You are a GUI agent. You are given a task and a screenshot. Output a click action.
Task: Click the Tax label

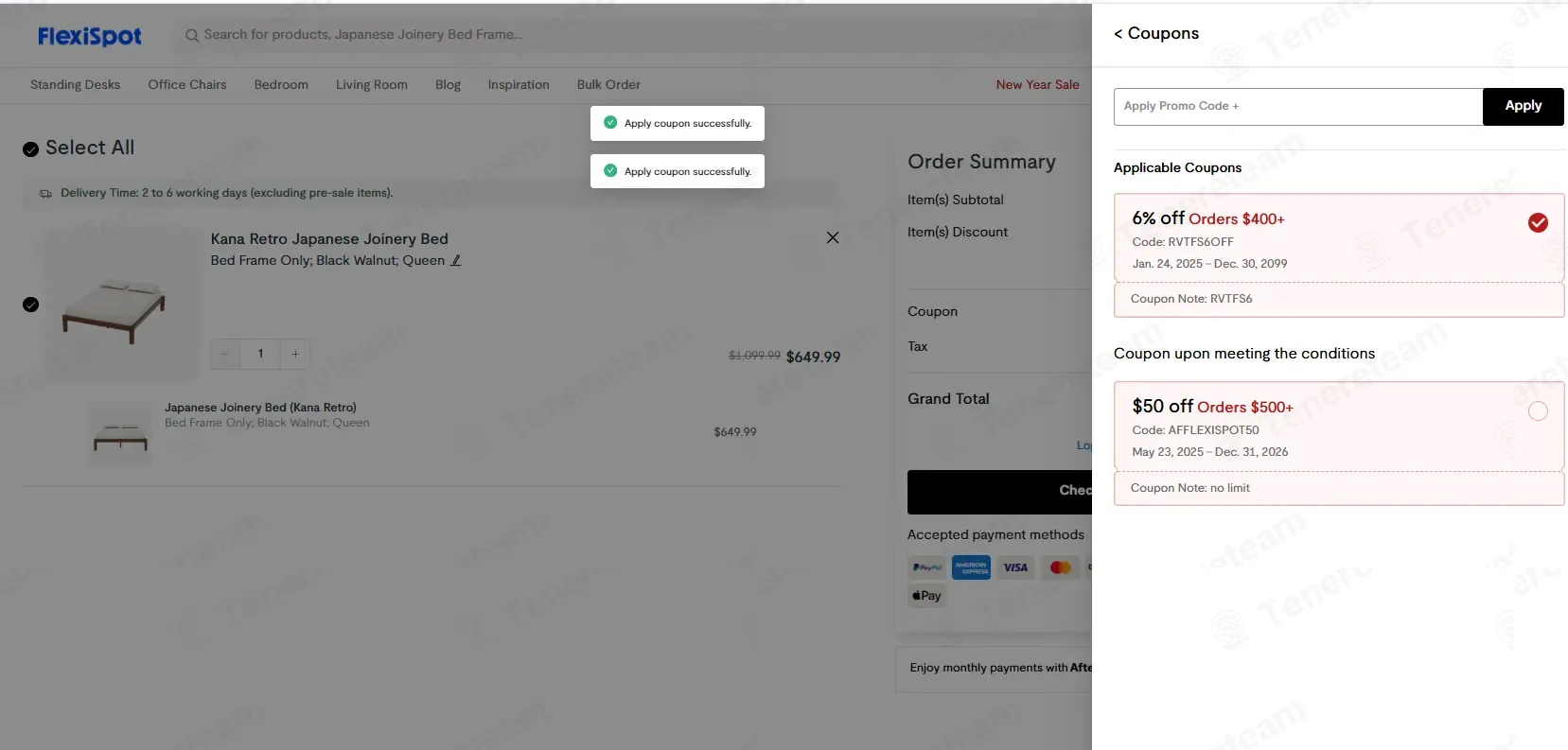tap(917, 347)
